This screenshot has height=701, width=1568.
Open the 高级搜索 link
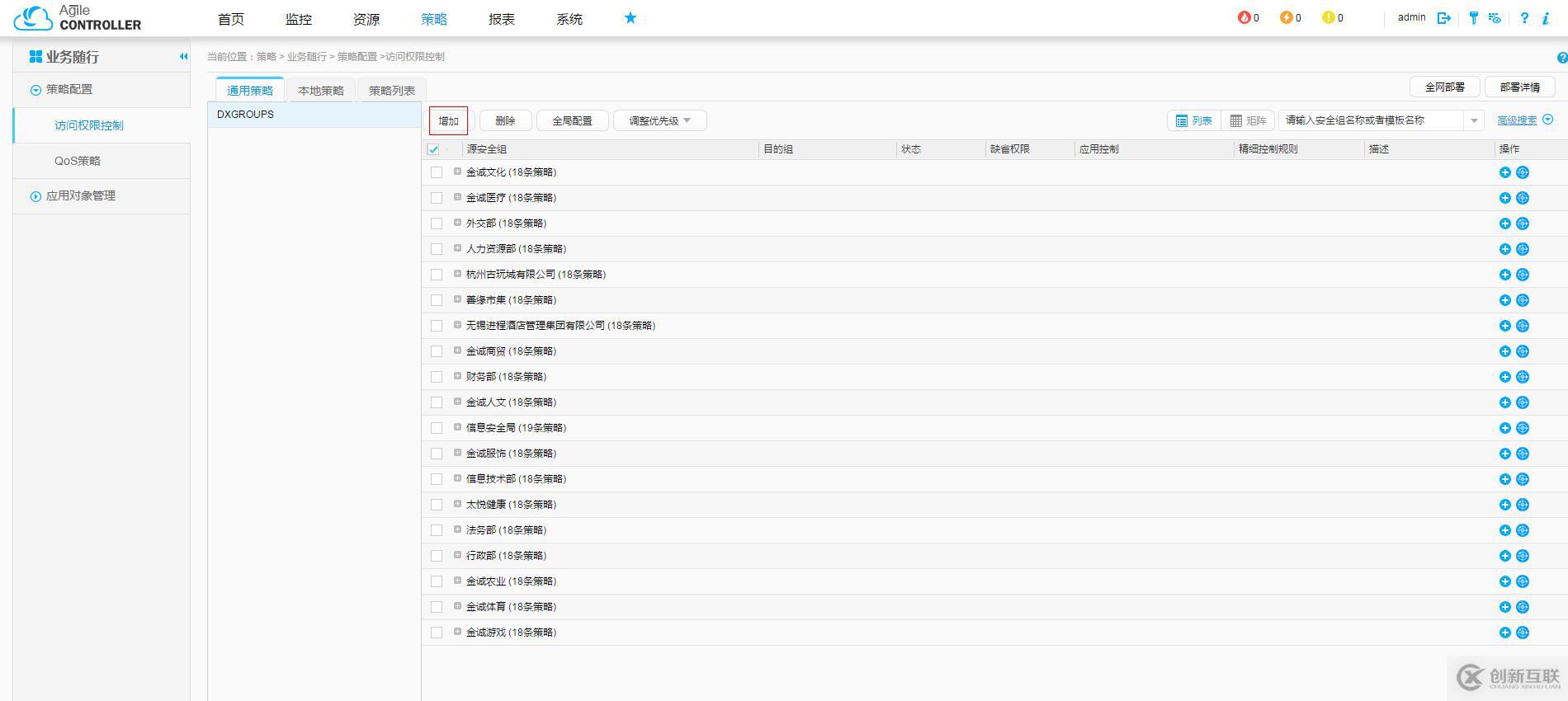1517,120
